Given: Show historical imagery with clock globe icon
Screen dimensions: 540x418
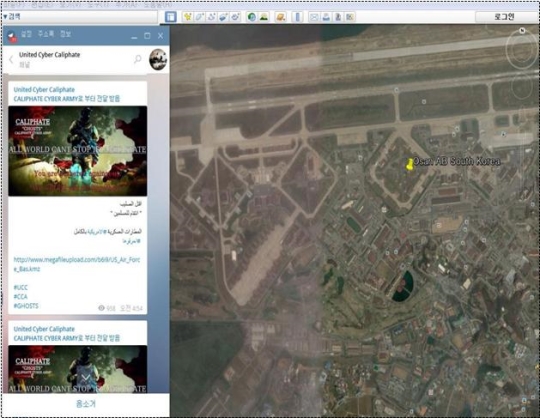Looking at the screenshot, I should tap(252, 17).
